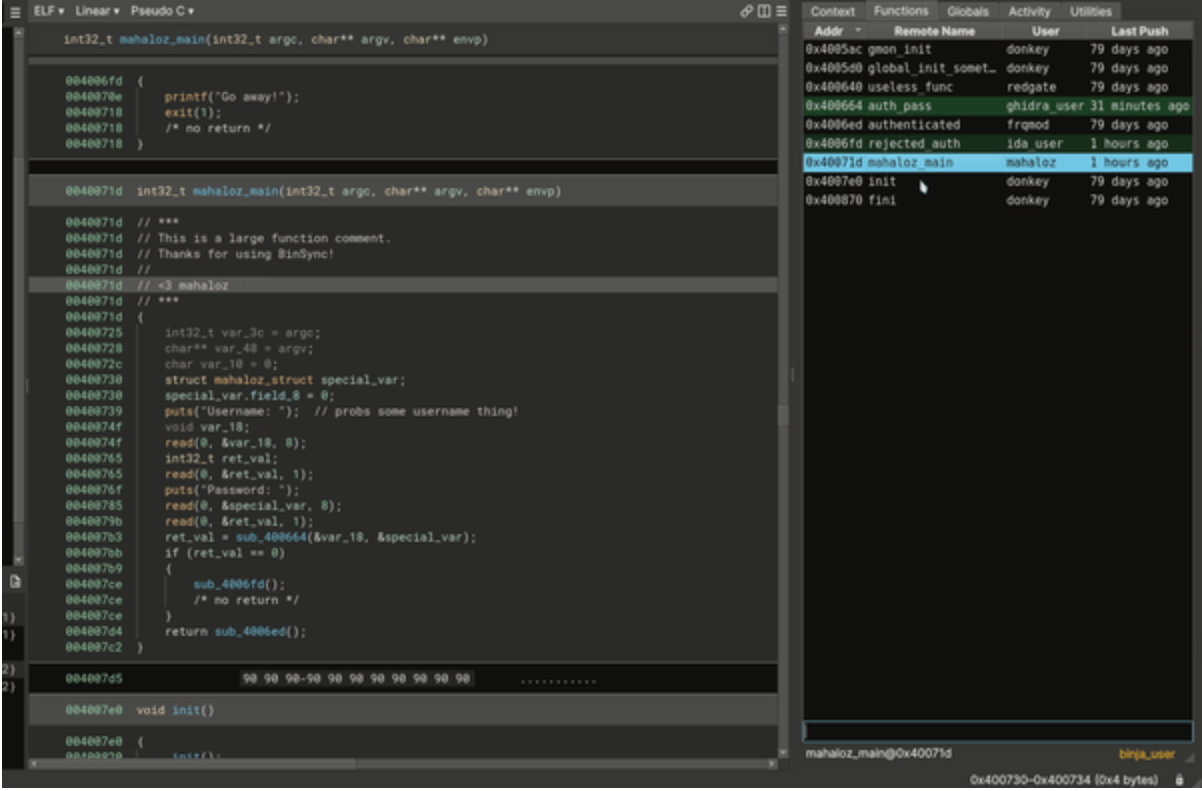Click the lock icon in status bar
Image resolution: width=1202 pixels, height=791 pixels.
click(1180, 778)
